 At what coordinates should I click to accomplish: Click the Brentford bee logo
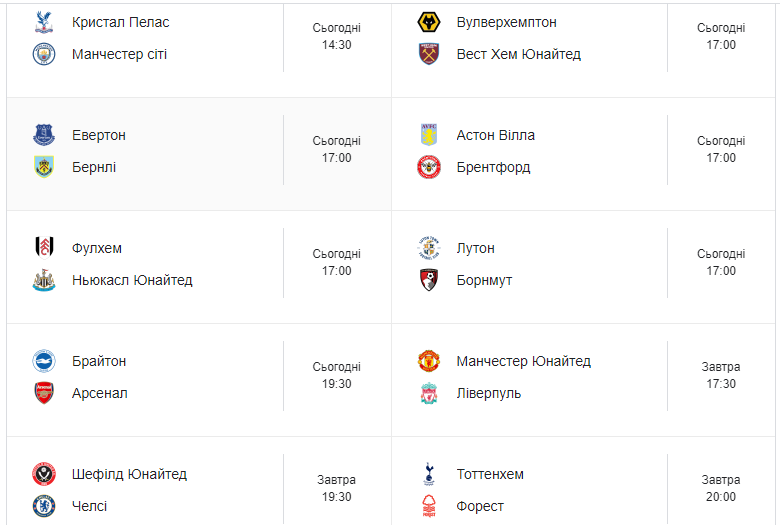tap(428, 167)
